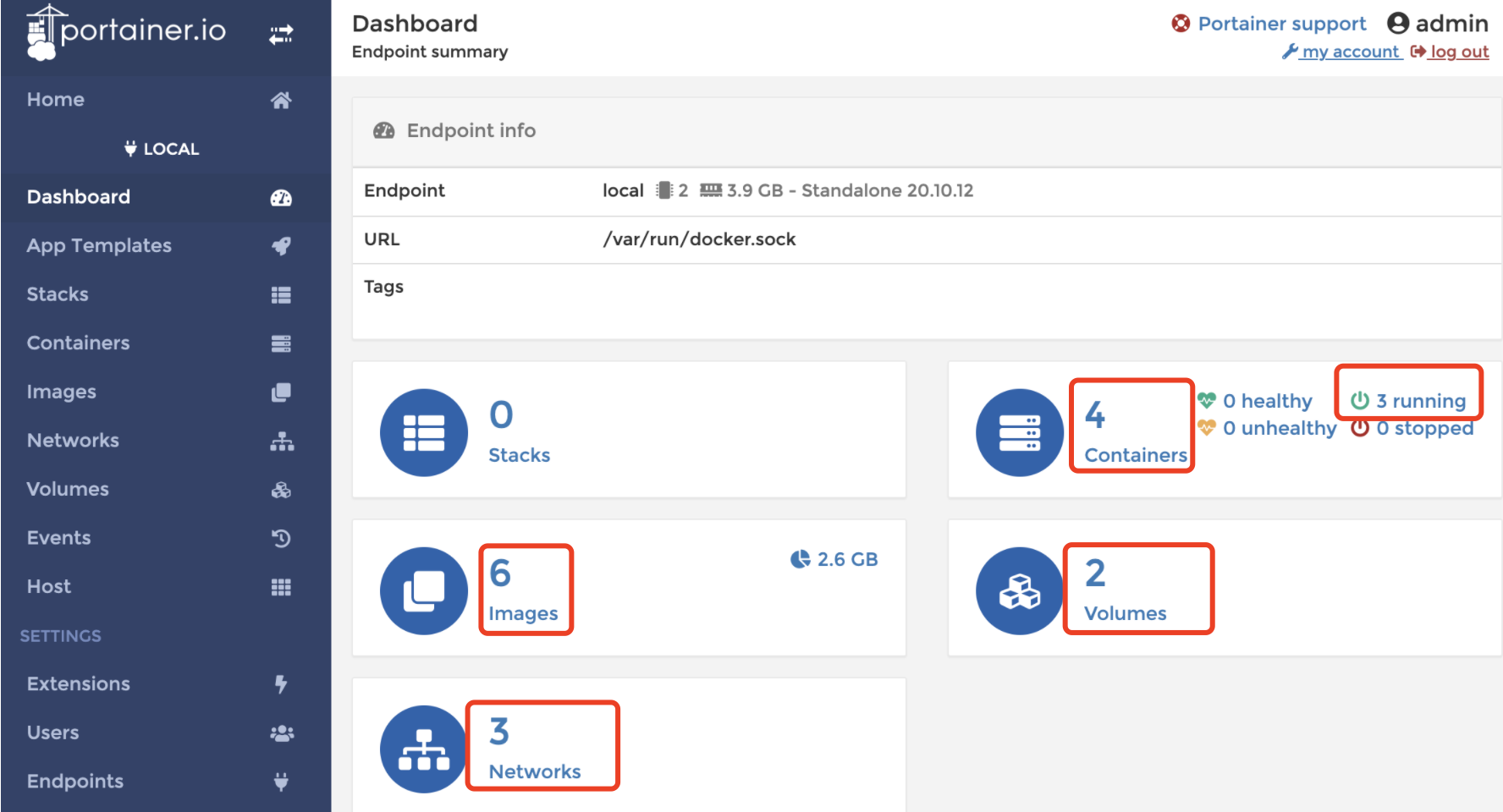Click the 0 healthy status text
Viewport: 1503px width, 812px height.
tap(1268, 401)
